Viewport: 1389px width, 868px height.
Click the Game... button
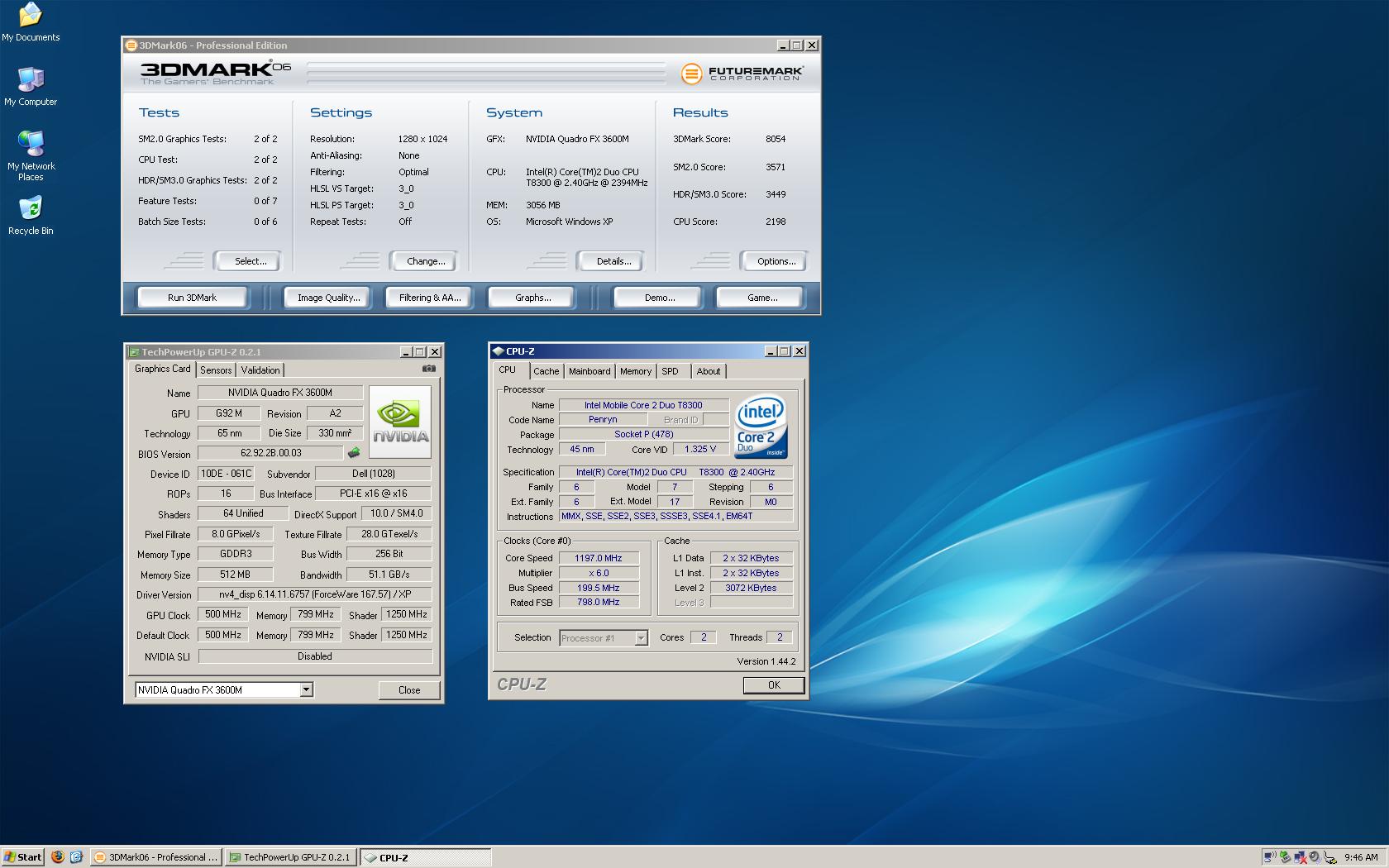tap(762, 298)
